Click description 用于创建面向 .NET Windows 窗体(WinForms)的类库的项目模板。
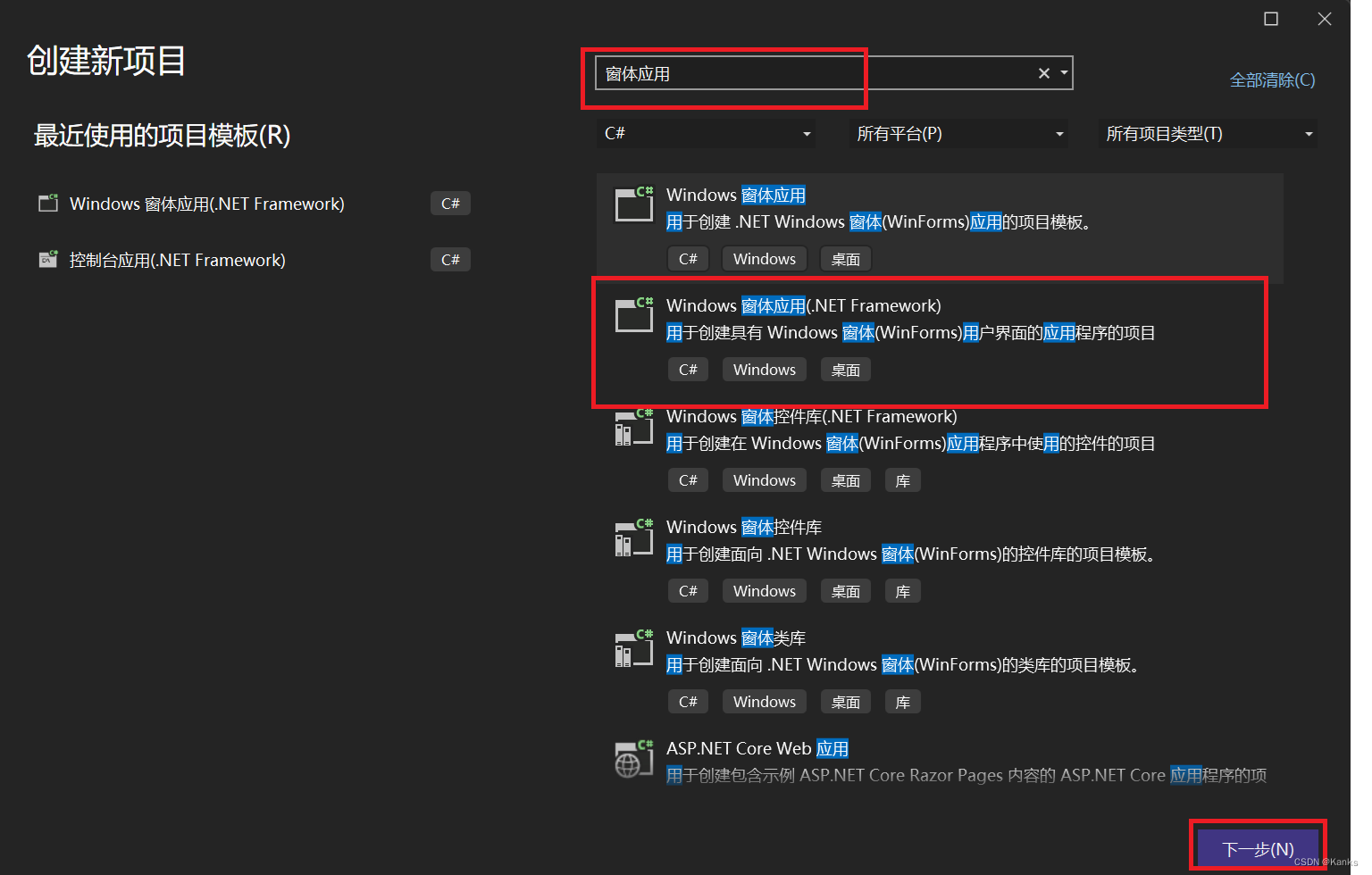Viewport: 1372px width, 875px height. (906, 664)
